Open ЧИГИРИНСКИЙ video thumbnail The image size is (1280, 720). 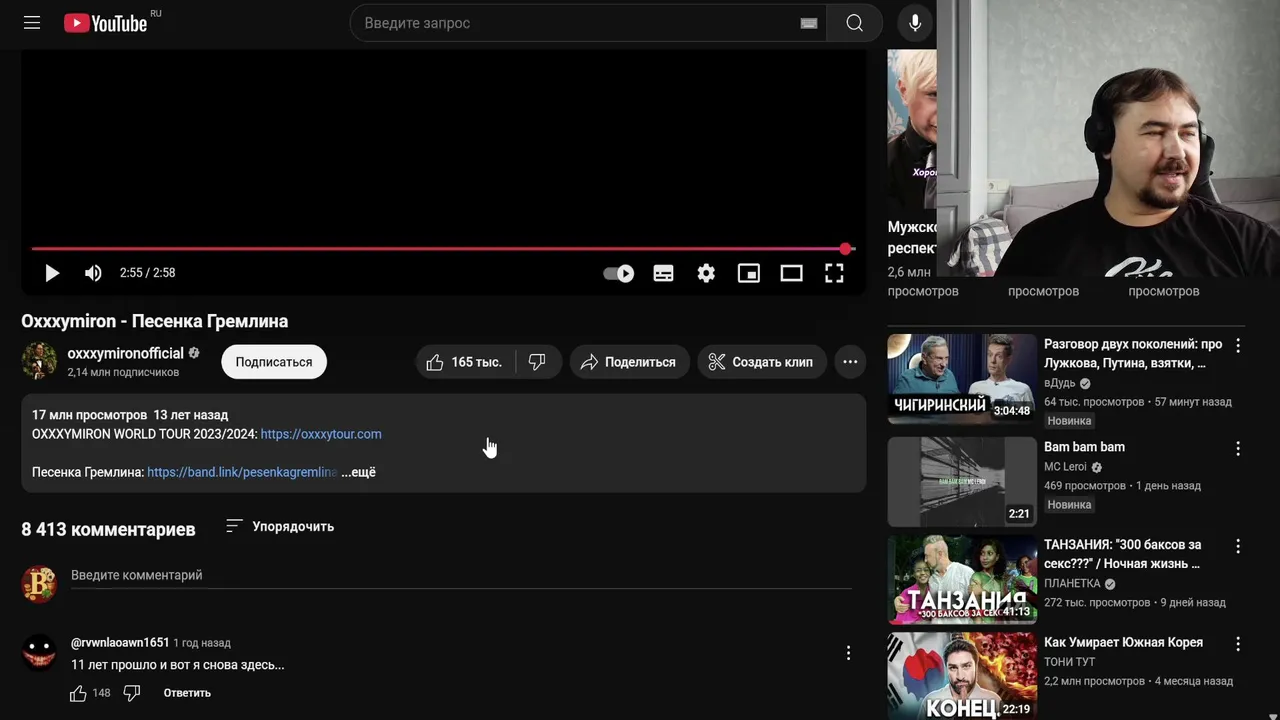(x=962, y=378)
